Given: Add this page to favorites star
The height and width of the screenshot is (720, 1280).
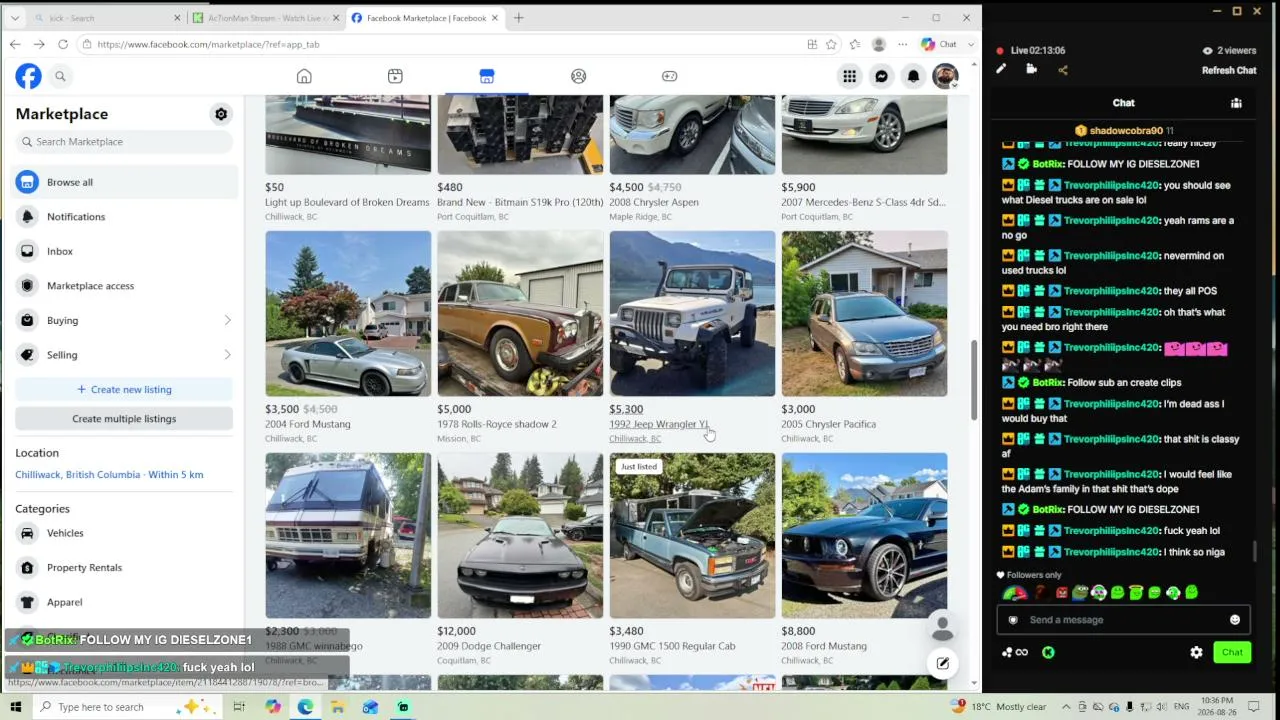Looking at the screenshot, I should pos(831,44).
